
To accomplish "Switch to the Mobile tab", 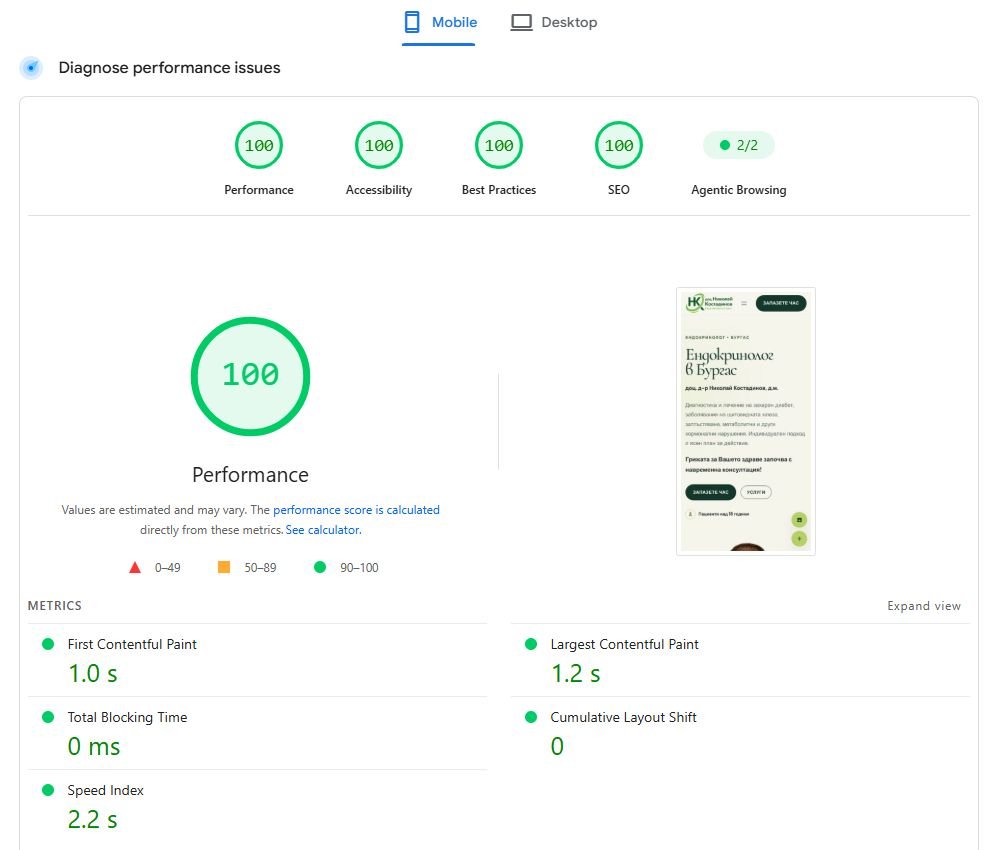I will point(440,22).
